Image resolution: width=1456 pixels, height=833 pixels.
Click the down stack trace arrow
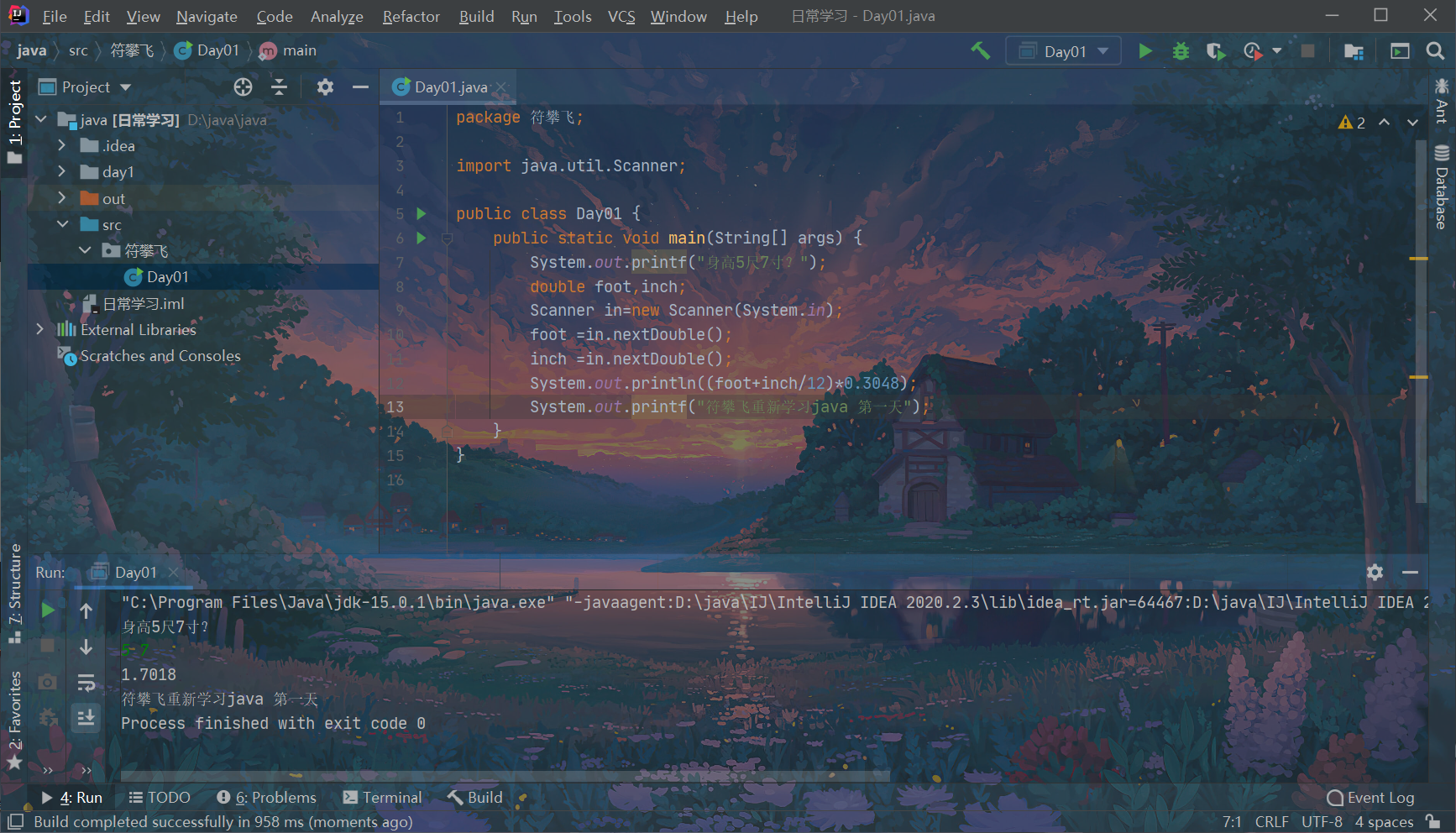pyautogui.click(x=86, y=647)
